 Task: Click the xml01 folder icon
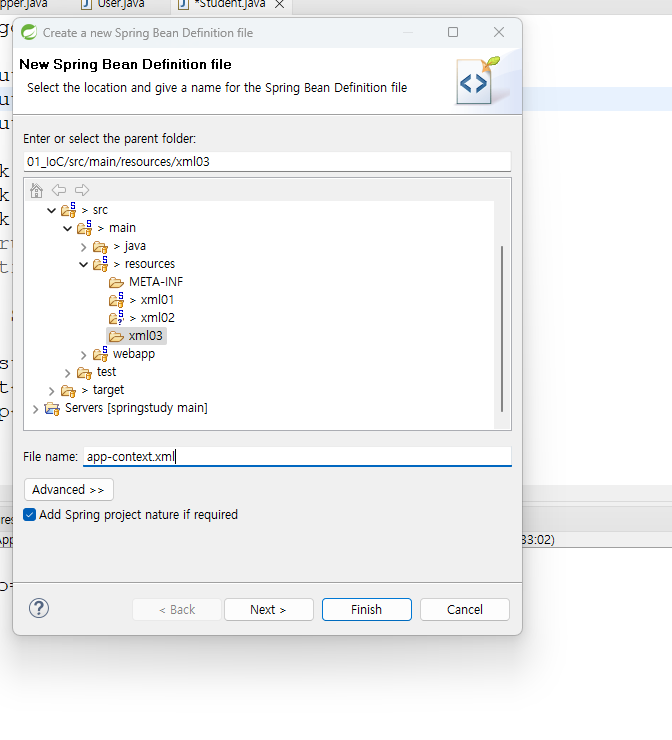click(117, 300)
